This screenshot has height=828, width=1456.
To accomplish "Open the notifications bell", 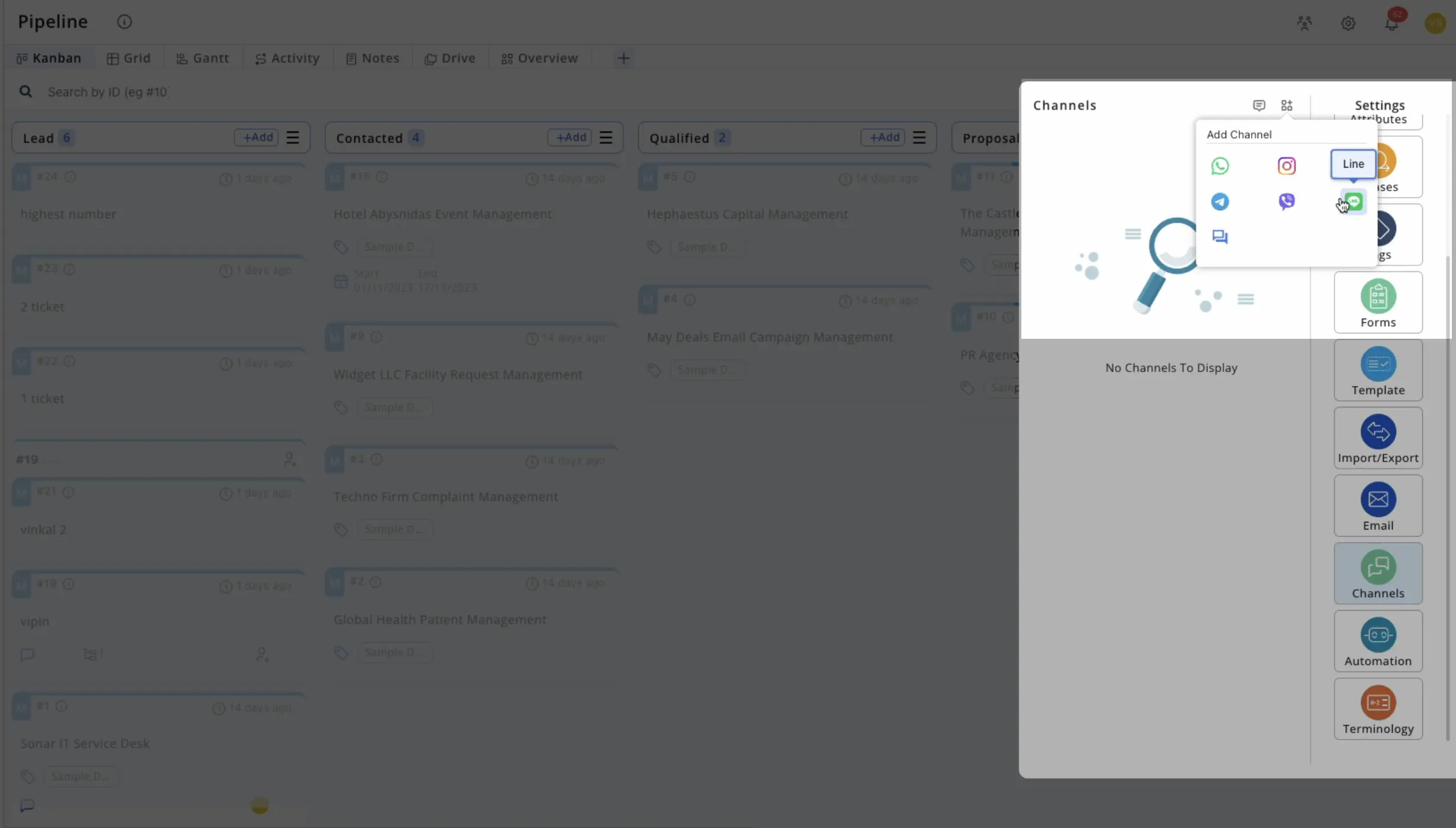I will coord(1391,23).
